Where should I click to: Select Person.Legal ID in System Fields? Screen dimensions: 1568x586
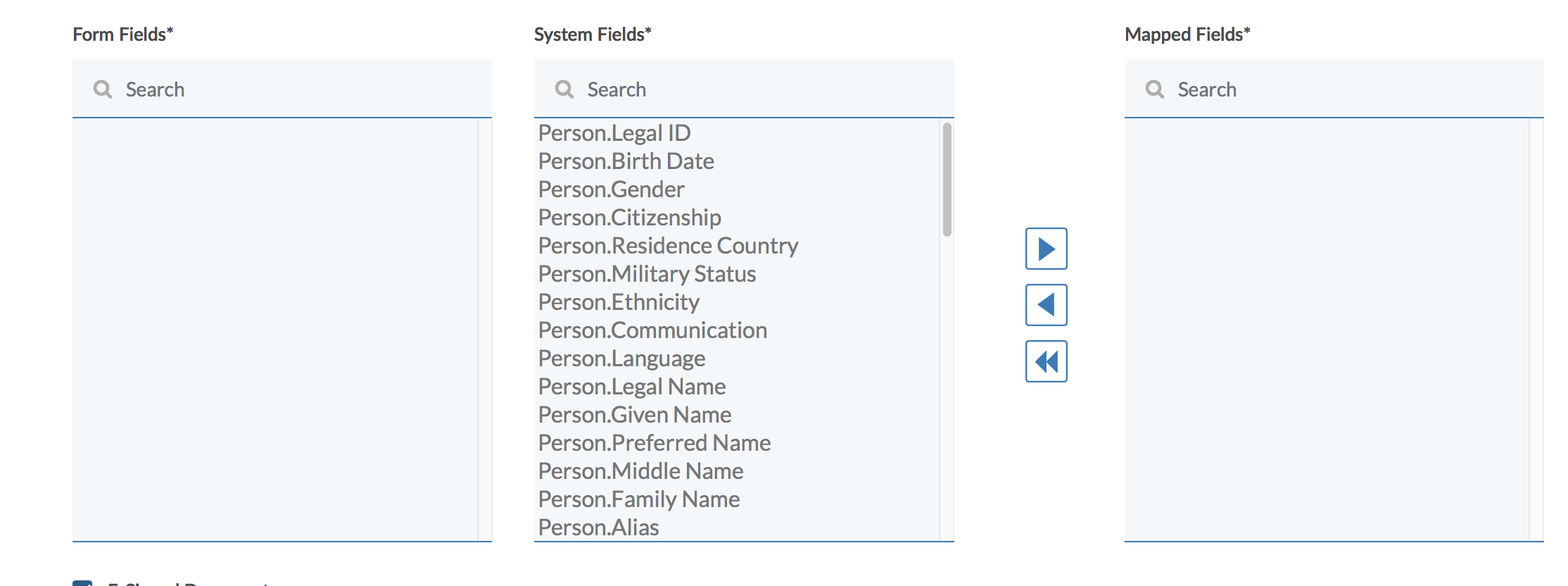(614, 133)
